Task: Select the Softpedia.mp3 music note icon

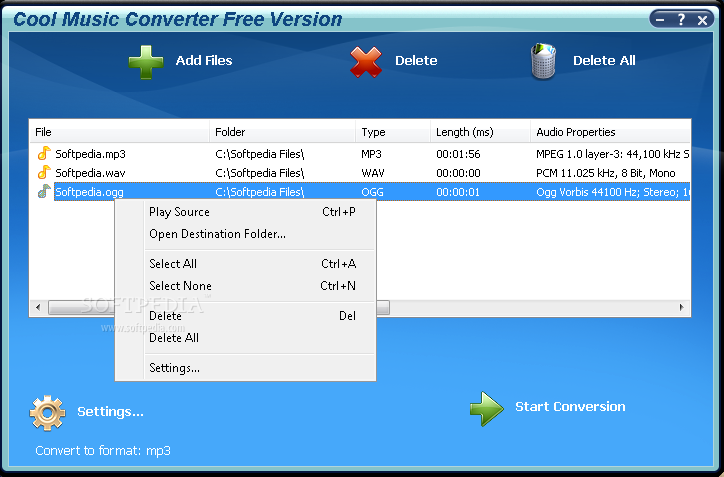Action: tap(44, 153)
